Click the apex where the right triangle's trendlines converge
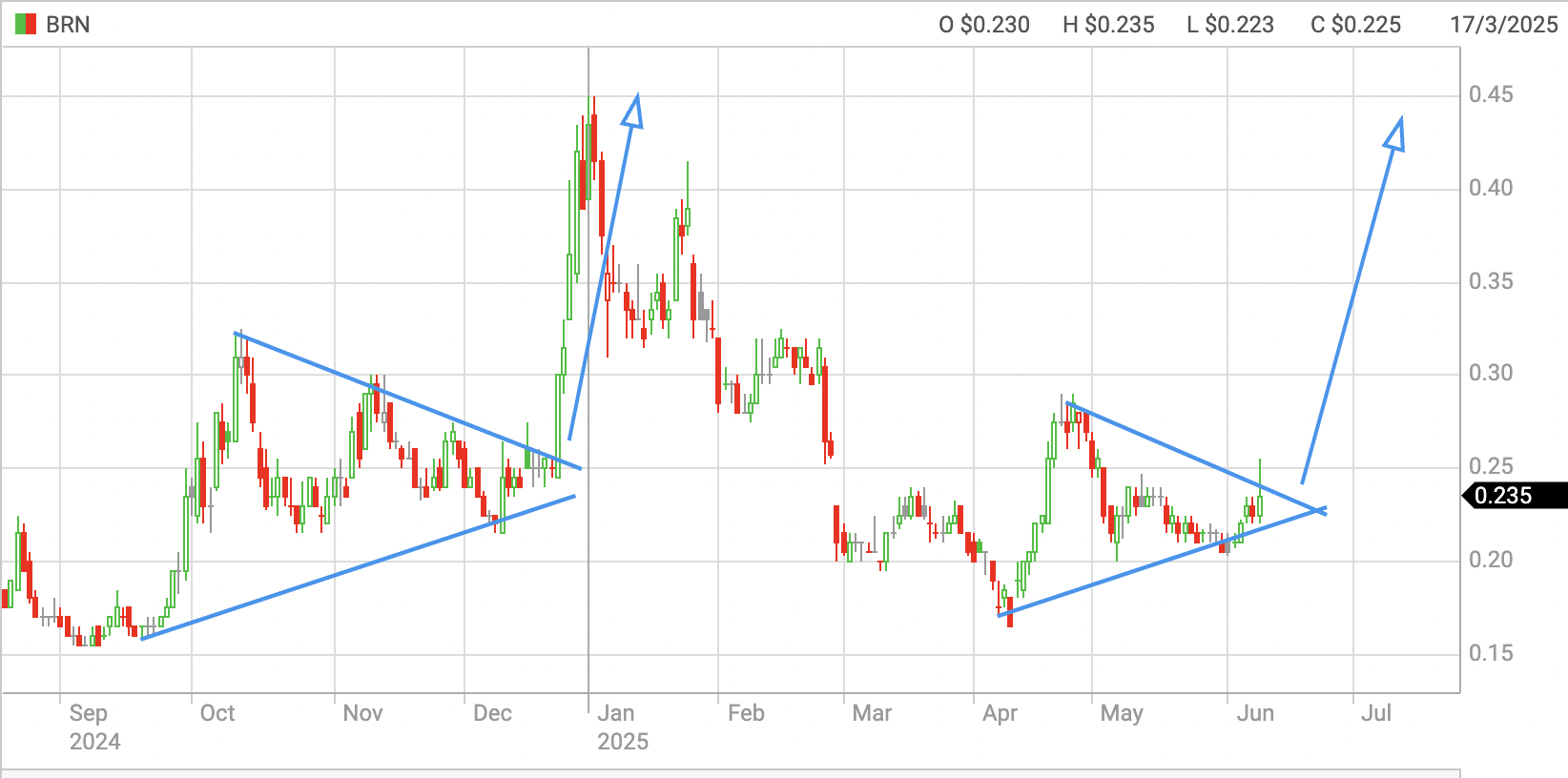Screen dimensions: 1568x778 point(1320,511)
